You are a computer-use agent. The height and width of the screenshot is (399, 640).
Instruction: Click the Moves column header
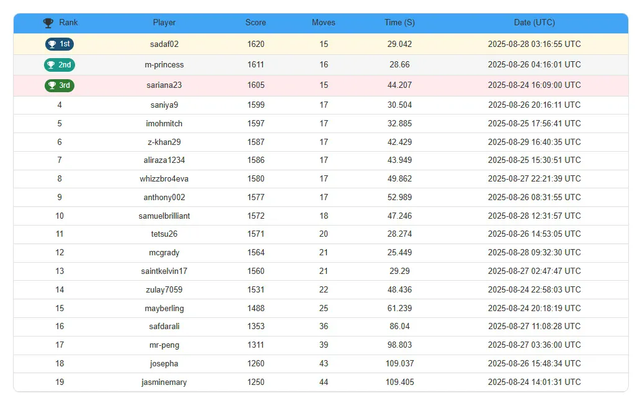pos(324,23)
